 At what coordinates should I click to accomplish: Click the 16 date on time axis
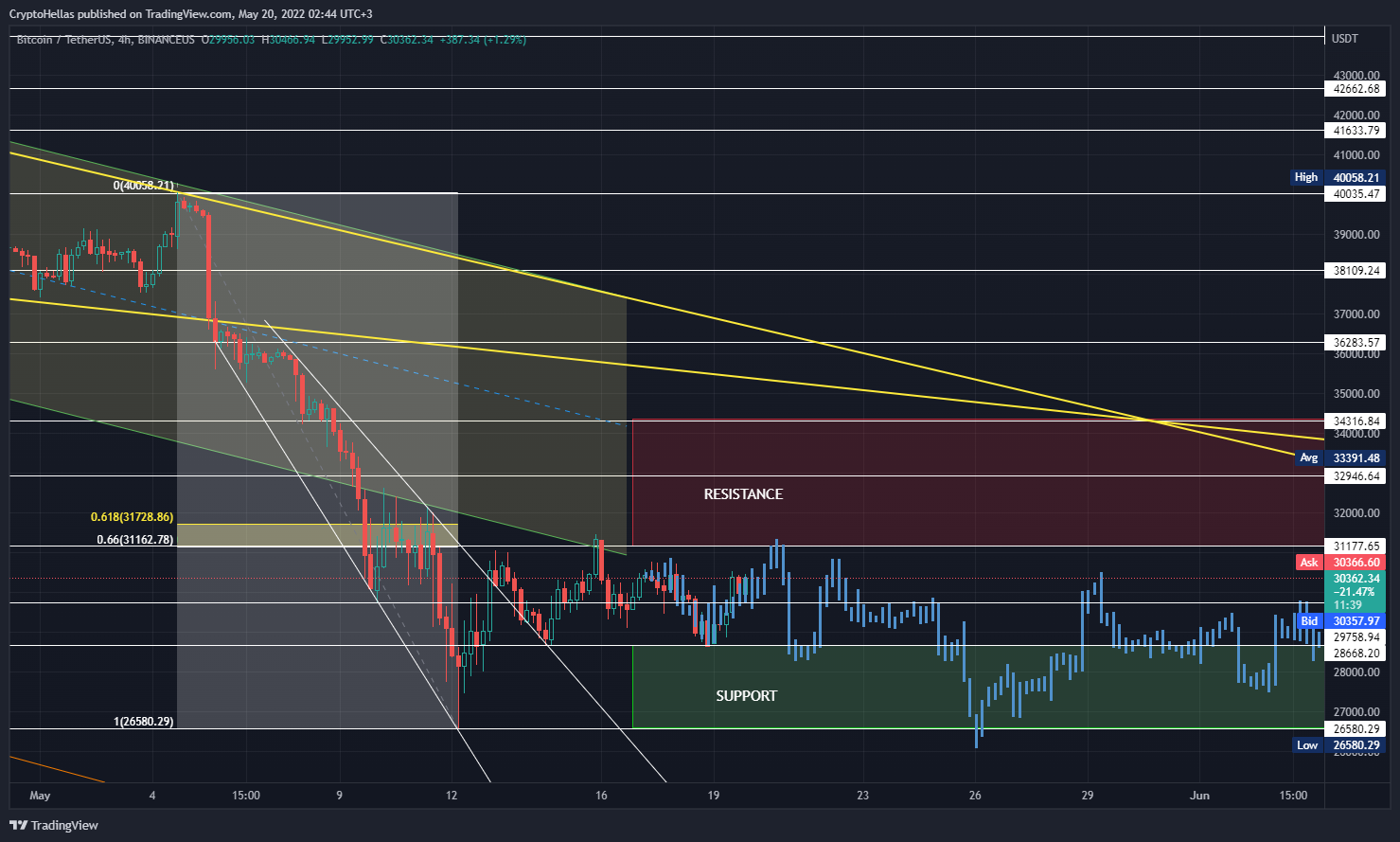click(601, 796)
